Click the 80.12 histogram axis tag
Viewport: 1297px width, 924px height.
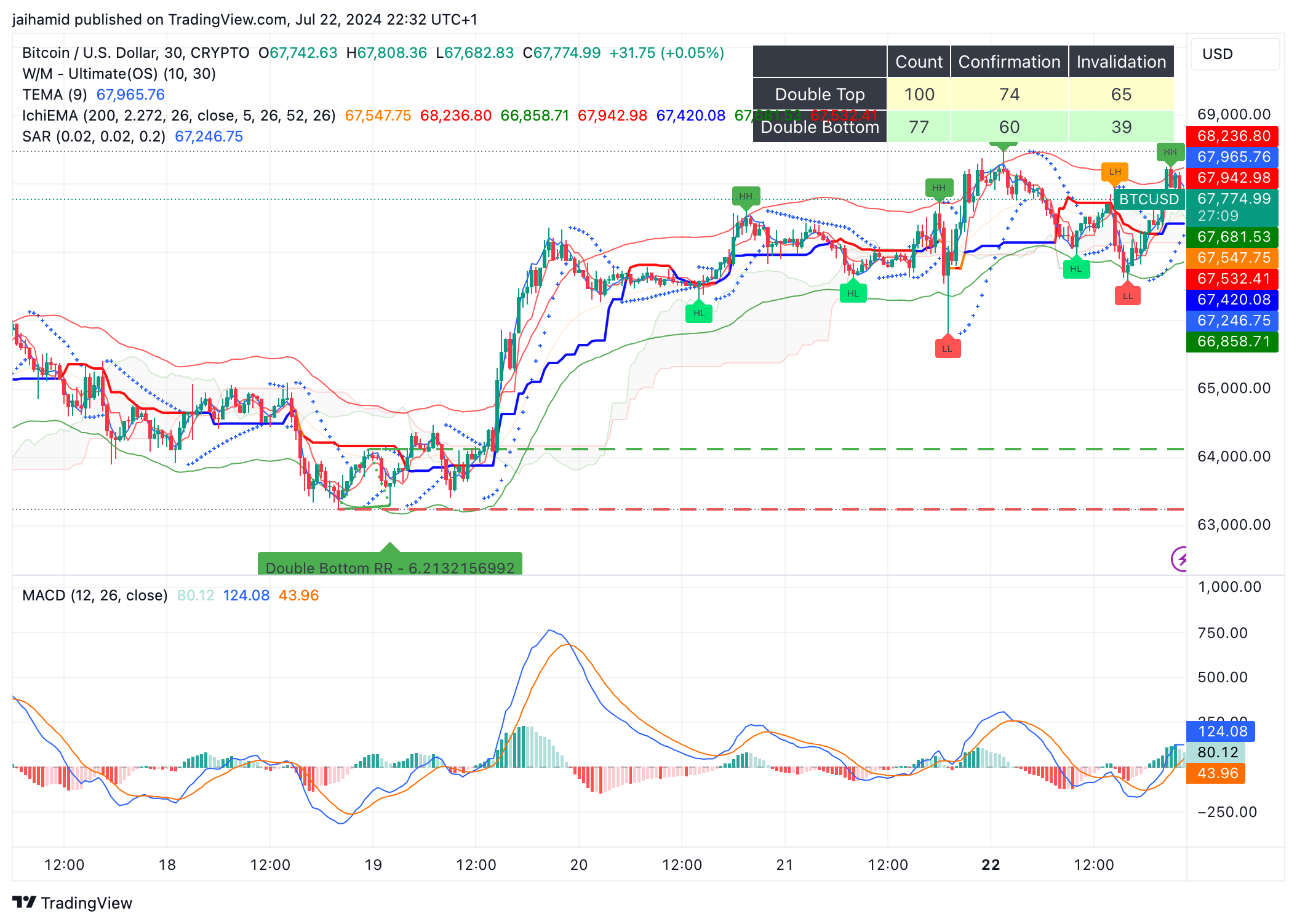tap(1216, 752)
